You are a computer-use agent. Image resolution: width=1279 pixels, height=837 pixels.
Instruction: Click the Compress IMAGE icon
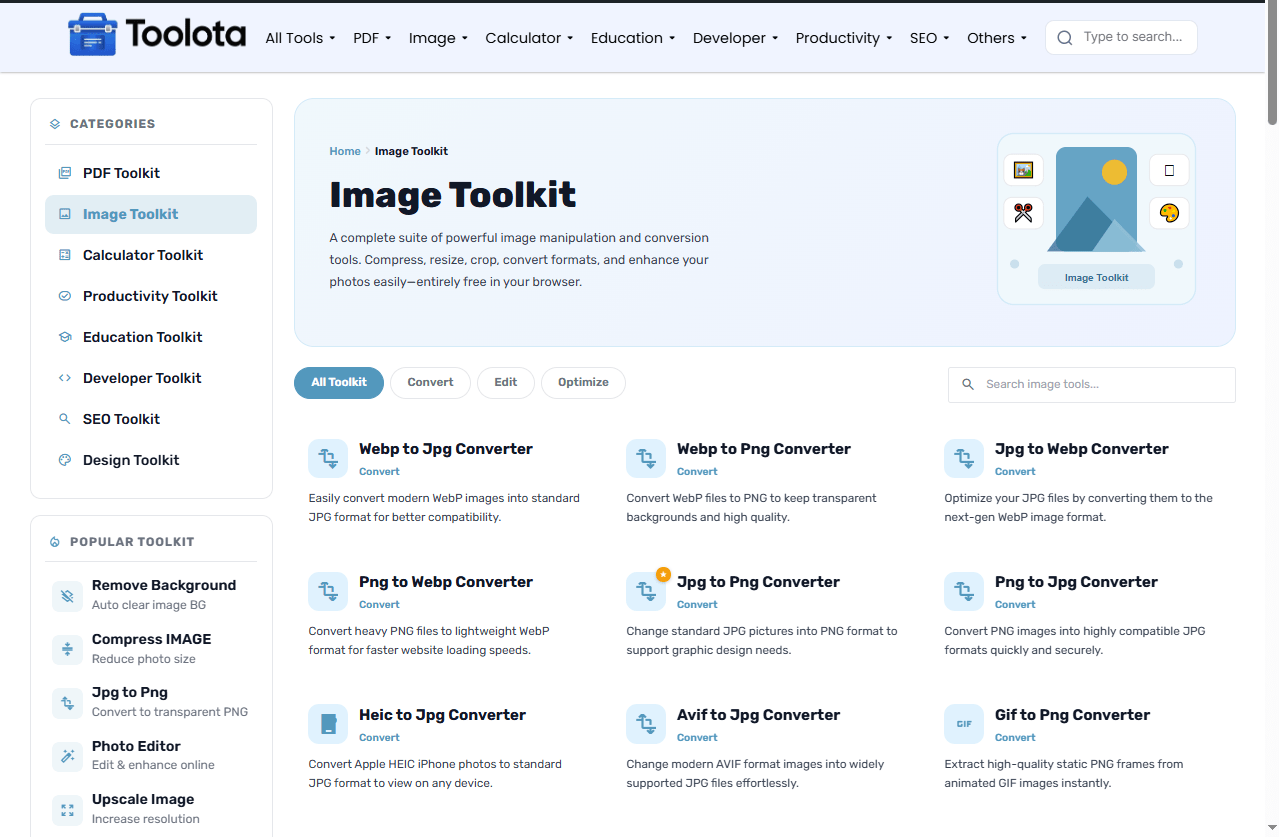pos(67,650)
